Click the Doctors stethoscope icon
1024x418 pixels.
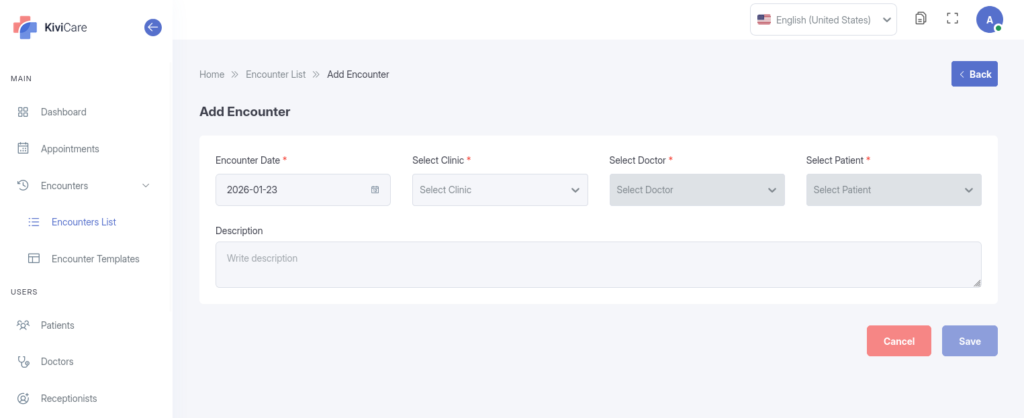pos(23,361)
